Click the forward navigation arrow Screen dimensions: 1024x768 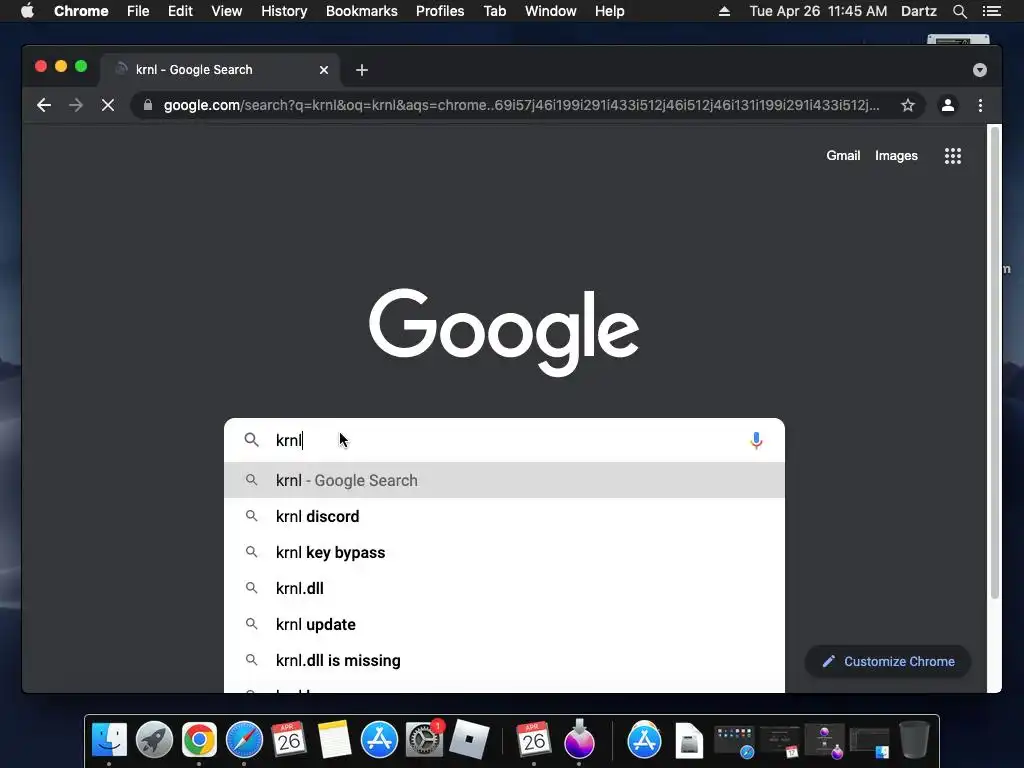pyautogui.click(x=76, y=105)
